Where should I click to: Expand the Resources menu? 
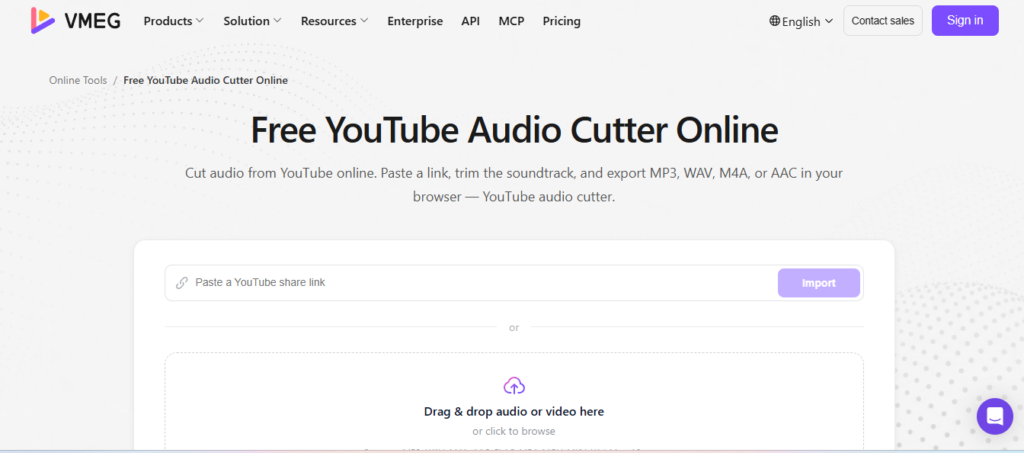point(334,21)
